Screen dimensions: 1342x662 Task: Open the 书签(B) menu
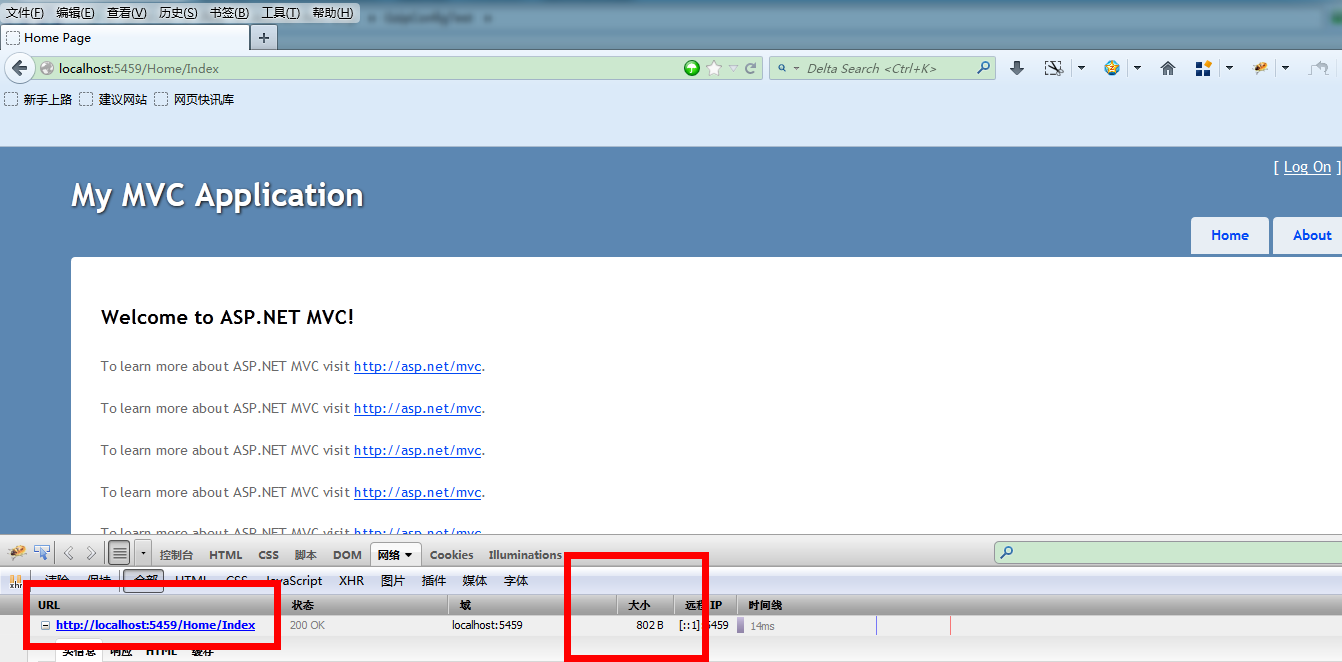(x=229, y=13)
